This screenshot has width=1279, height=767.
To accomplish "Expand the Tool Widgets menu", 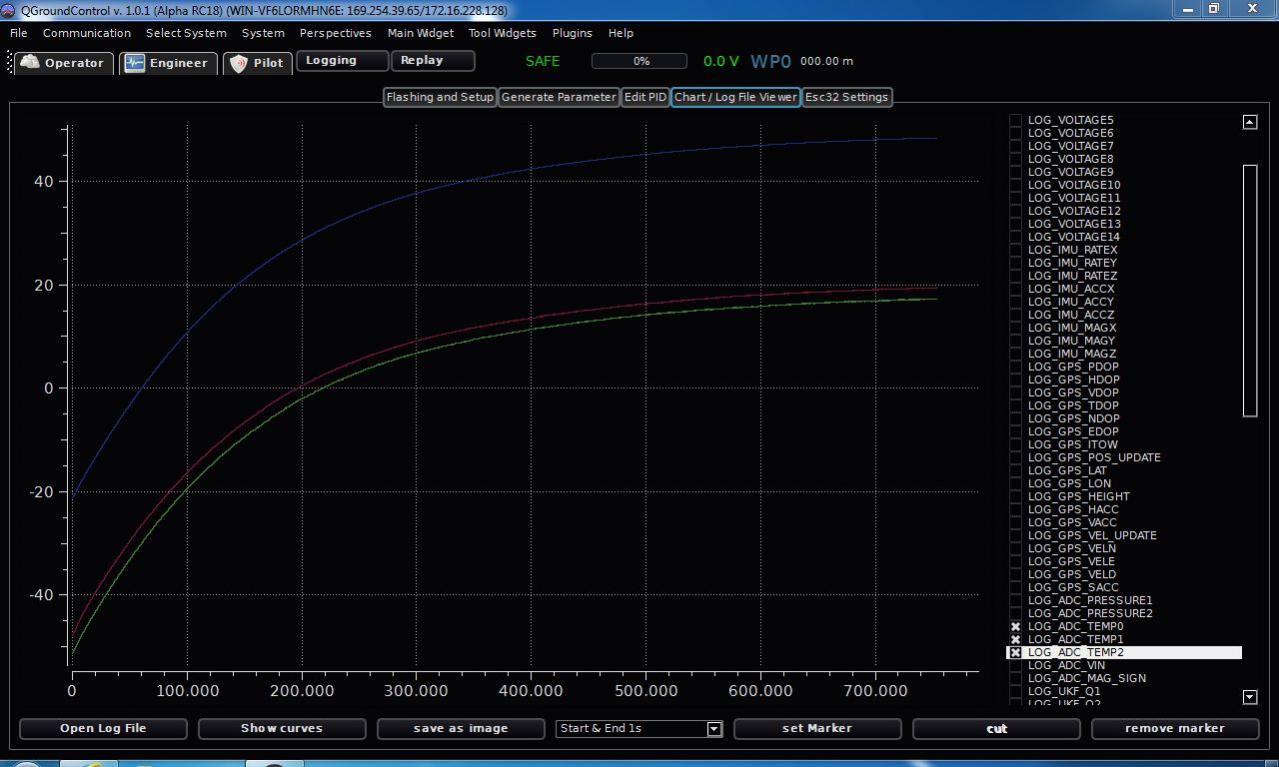I will (x=502, y=33).
